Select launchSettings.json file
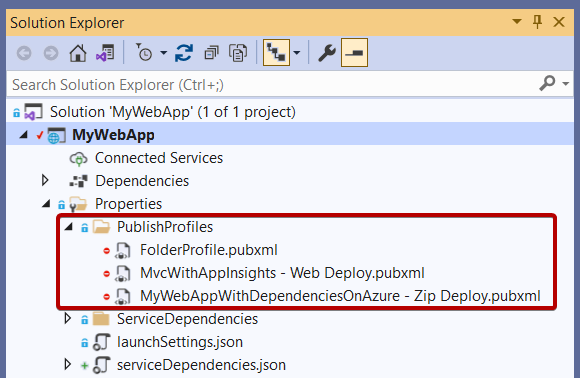The image size is (580, 378). 180,342
